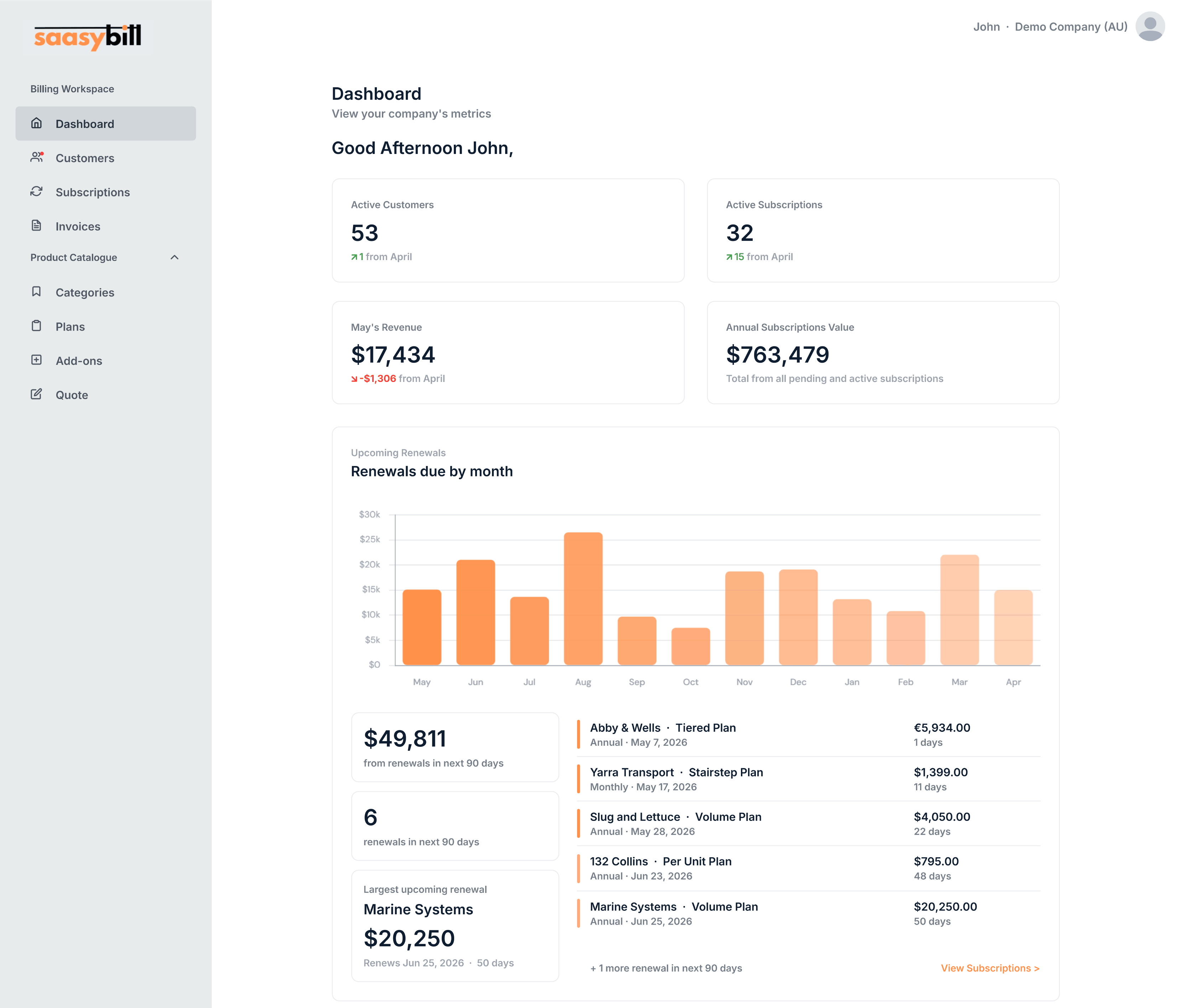The height and width of the screenshot is (1008, 1178).
Task: Click the Invoices document icon
Action: [36, 226]
